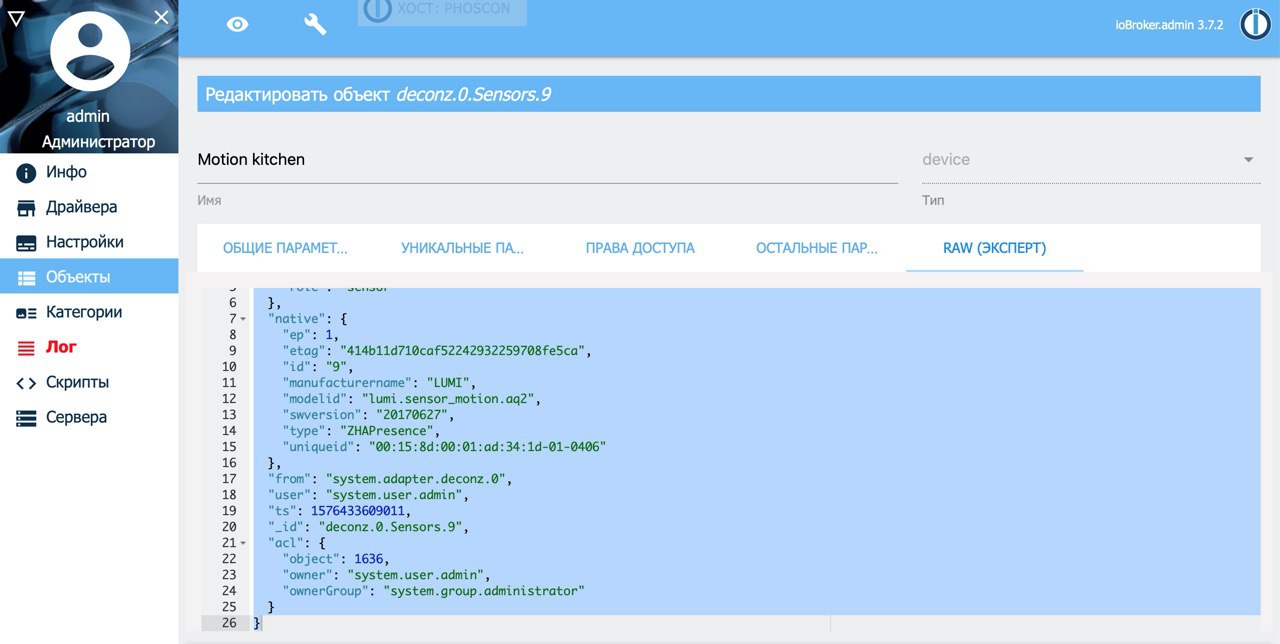Image resolution: width=1280 pixels, height=644 pixels.
Task: Click the Категории sidebar icon
Action: [27, 313]
